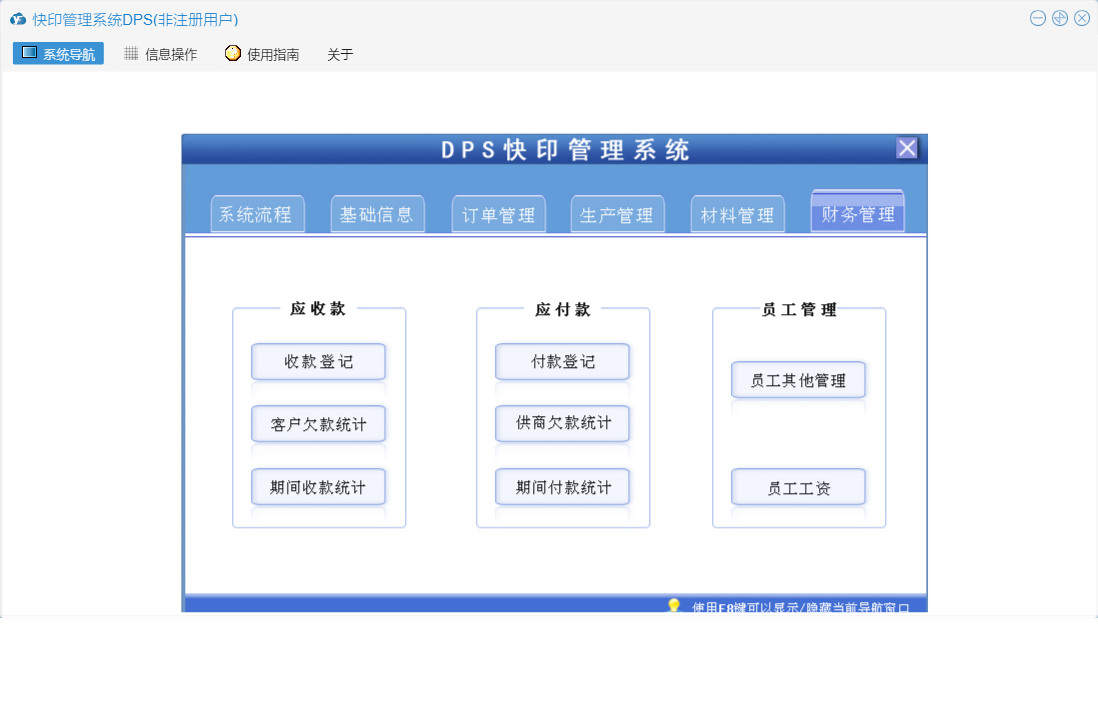1098x719 pixels.
Task: Click the window title 快印管理系统DPS(非注册用户)
Action: 135,20
